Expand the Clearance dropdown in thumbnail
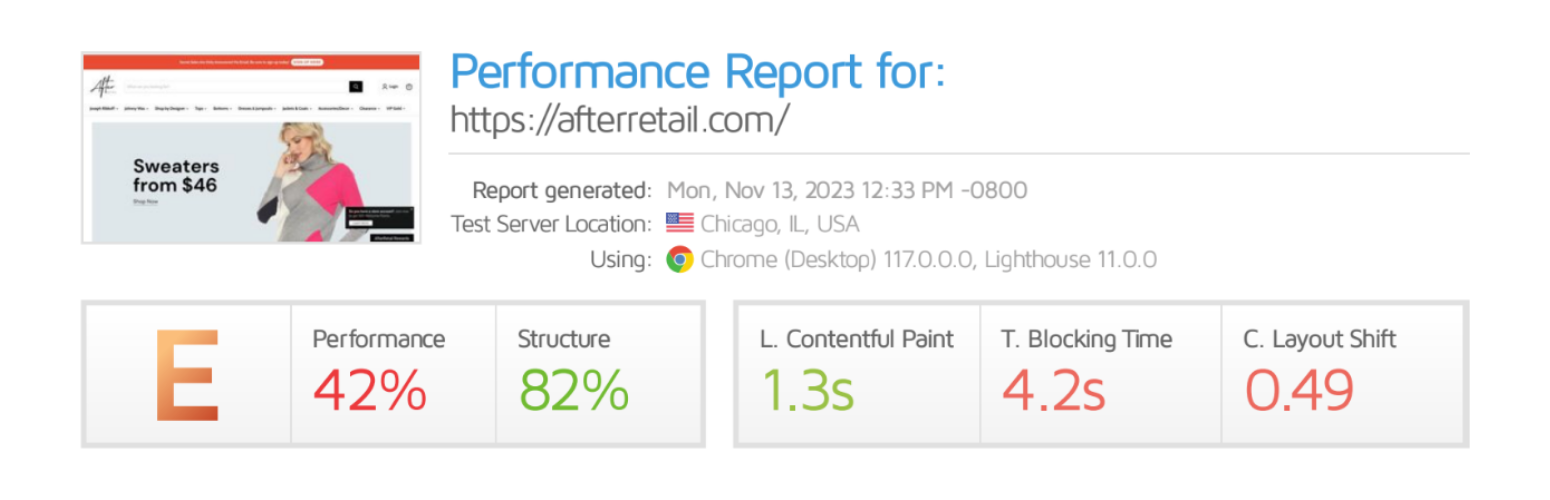This screenshot has width=1550, height=500. click(369, 108)
